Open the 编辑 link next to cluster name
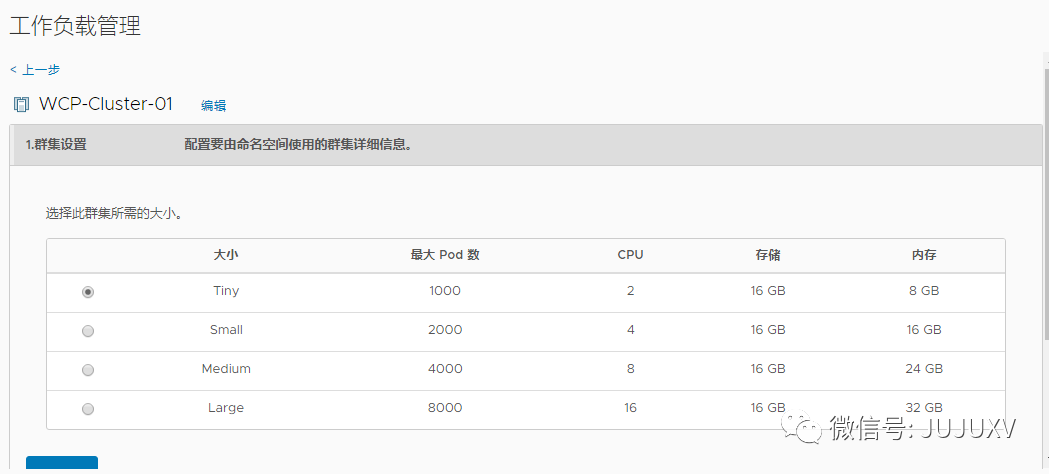This screenshot has height=474, width=1049. (213, 105)
